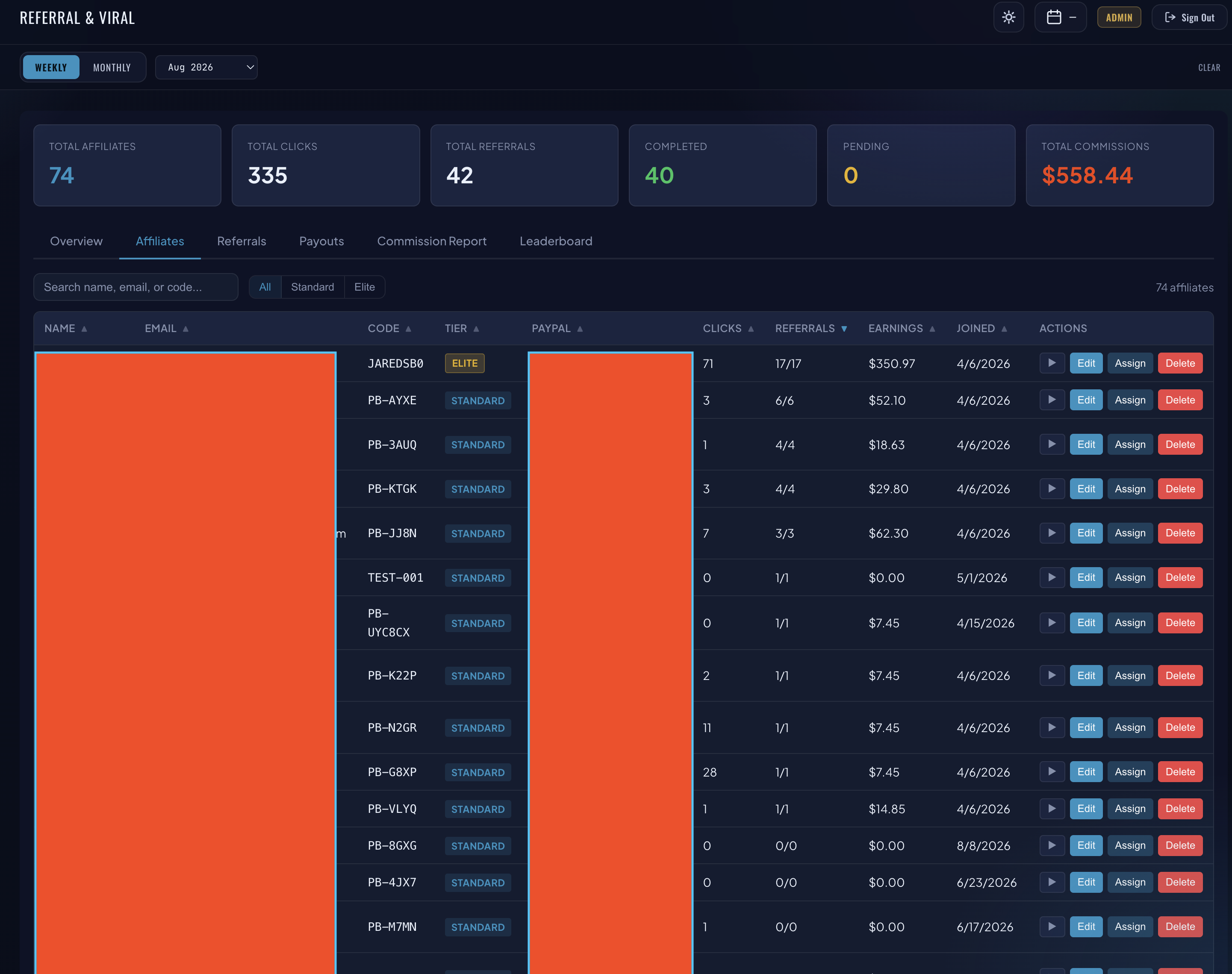Sort table by NAME column
1232x974 pixels.
point(65,329)
